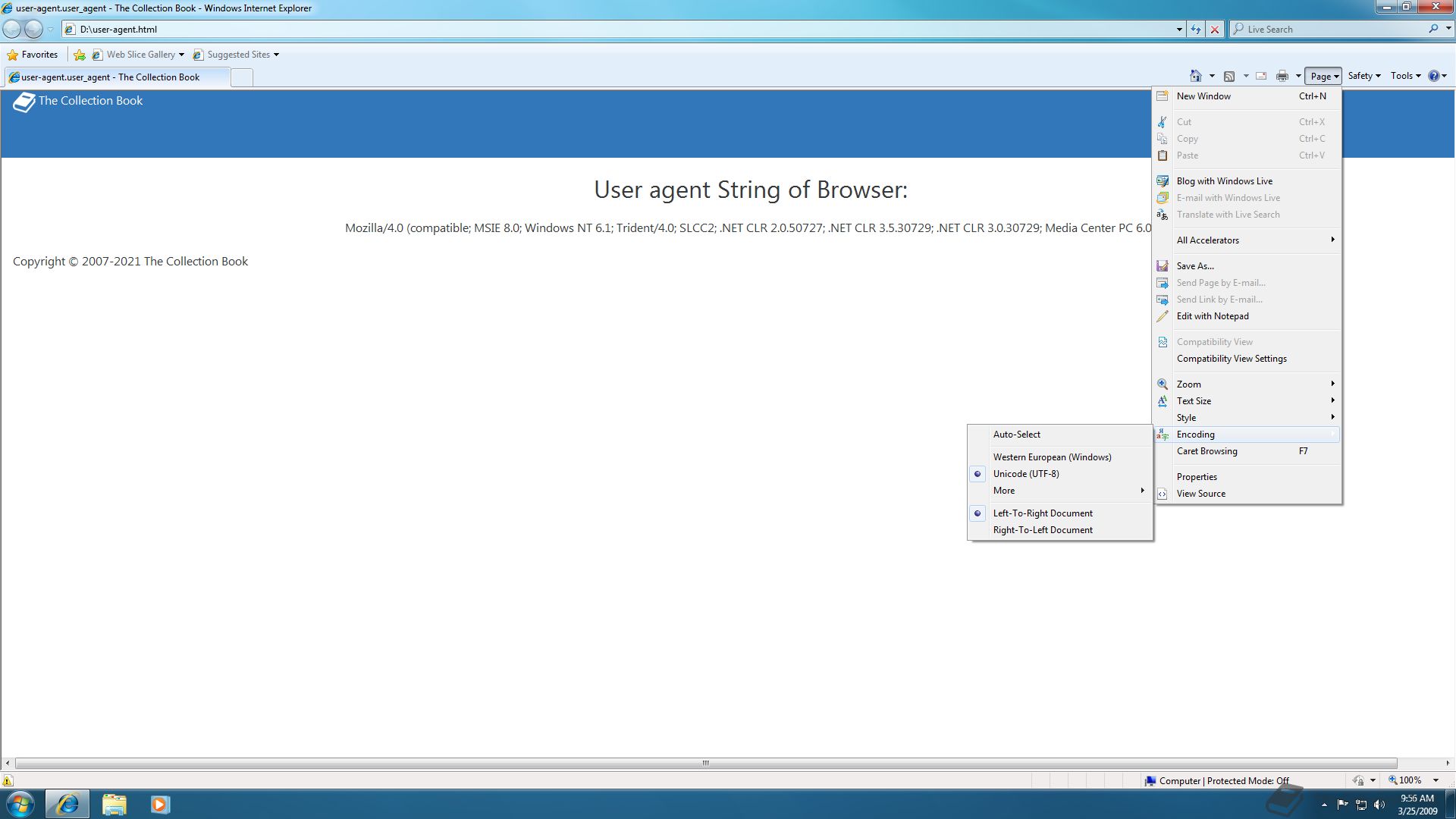Click the status bar warning icon
Image resolution: width=1456 pixels, height=819 pixels.
coord(8,780)
